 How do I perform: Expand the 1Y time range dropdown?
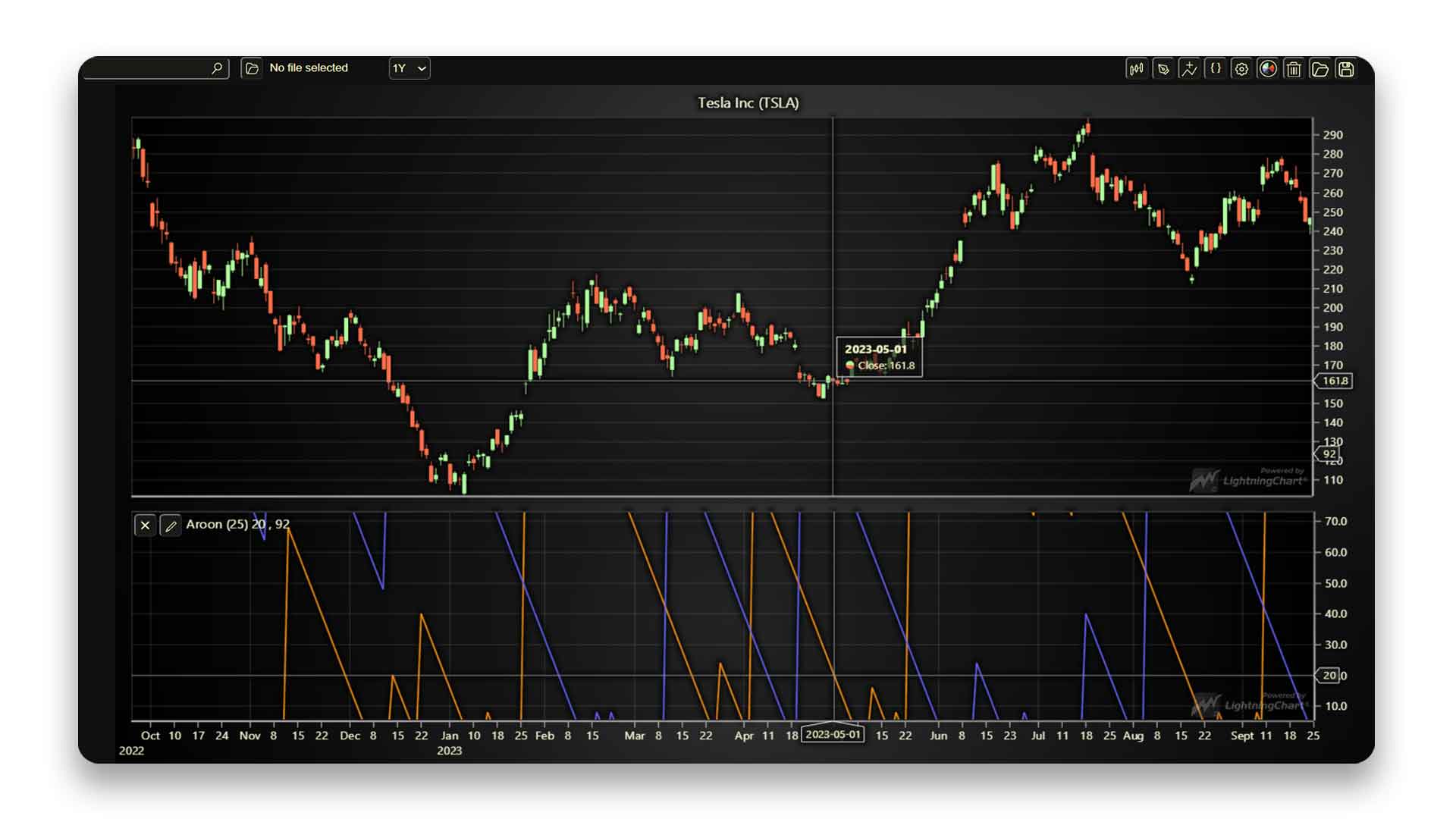click(x=409, y=68)
